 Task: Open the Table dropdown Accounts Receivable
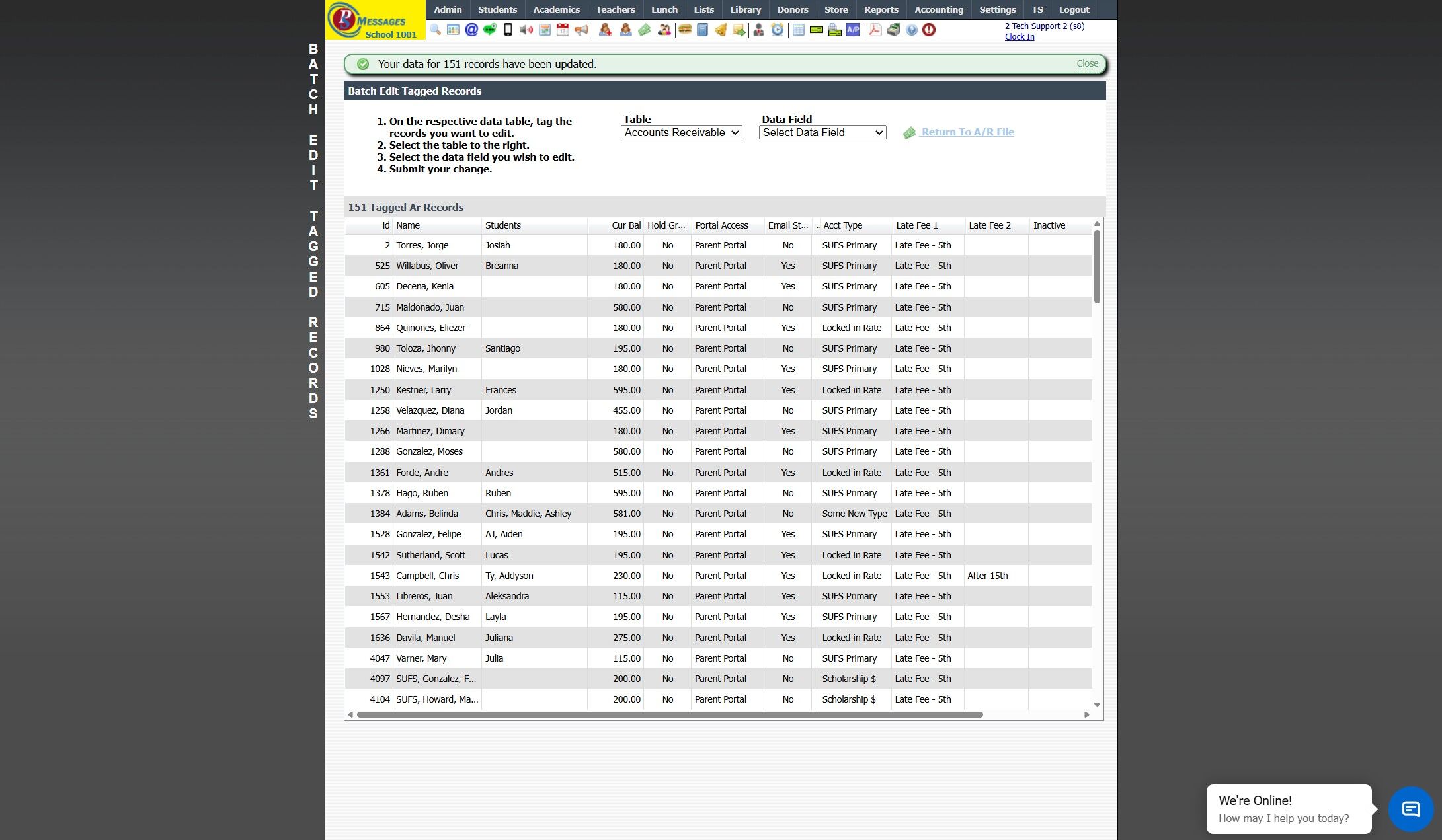(x=681, y=133)
